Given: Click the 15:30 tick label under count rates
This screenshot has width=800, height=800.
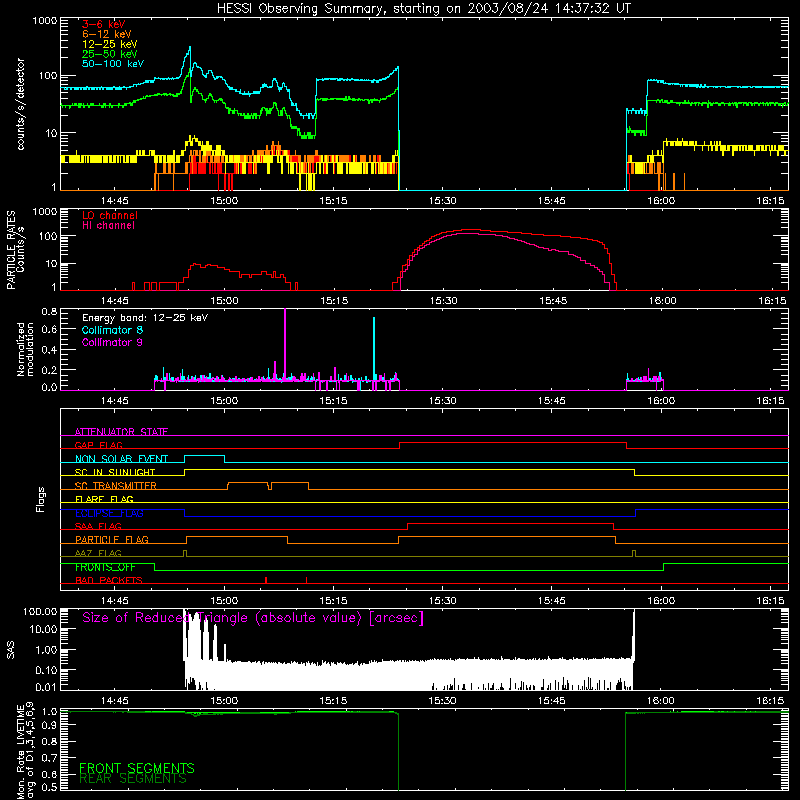Looking at the screenshot, I should 442,201.
